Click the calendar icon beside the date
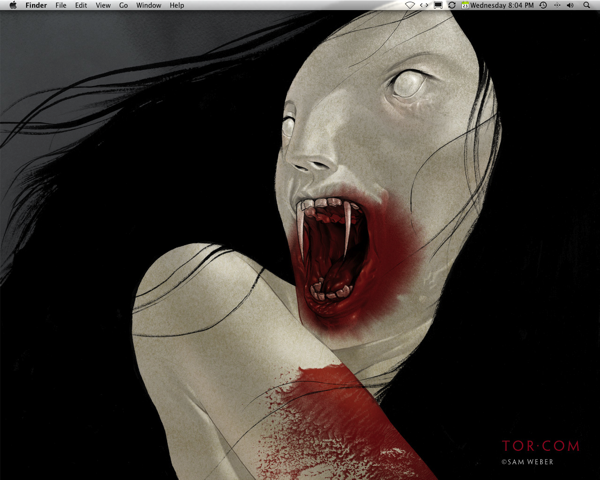Screen dimensions: 600x480 [x=465, y=5]
